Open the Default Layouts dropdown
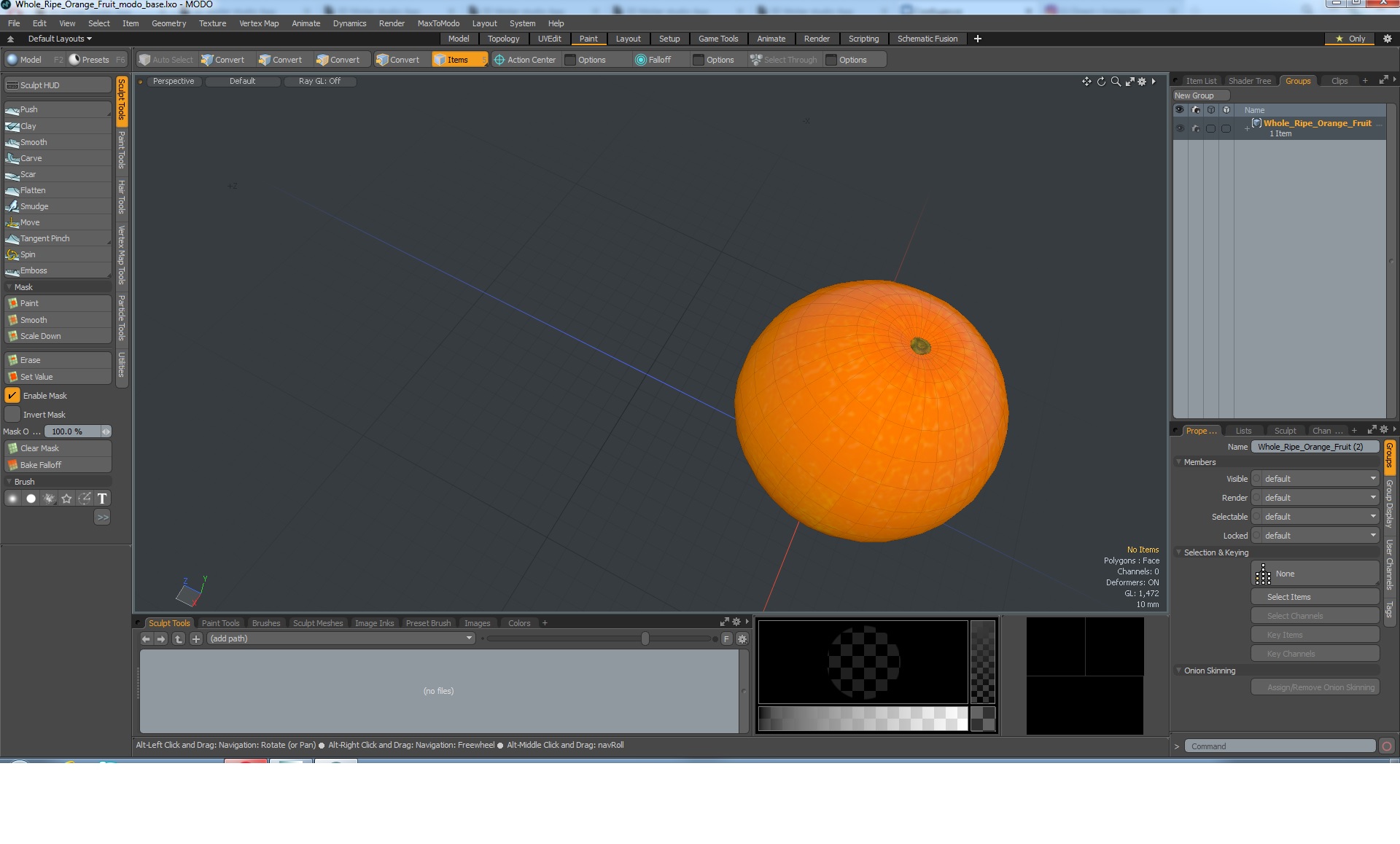Screen dimensions: 1400x844 click(x=60, y=39)
